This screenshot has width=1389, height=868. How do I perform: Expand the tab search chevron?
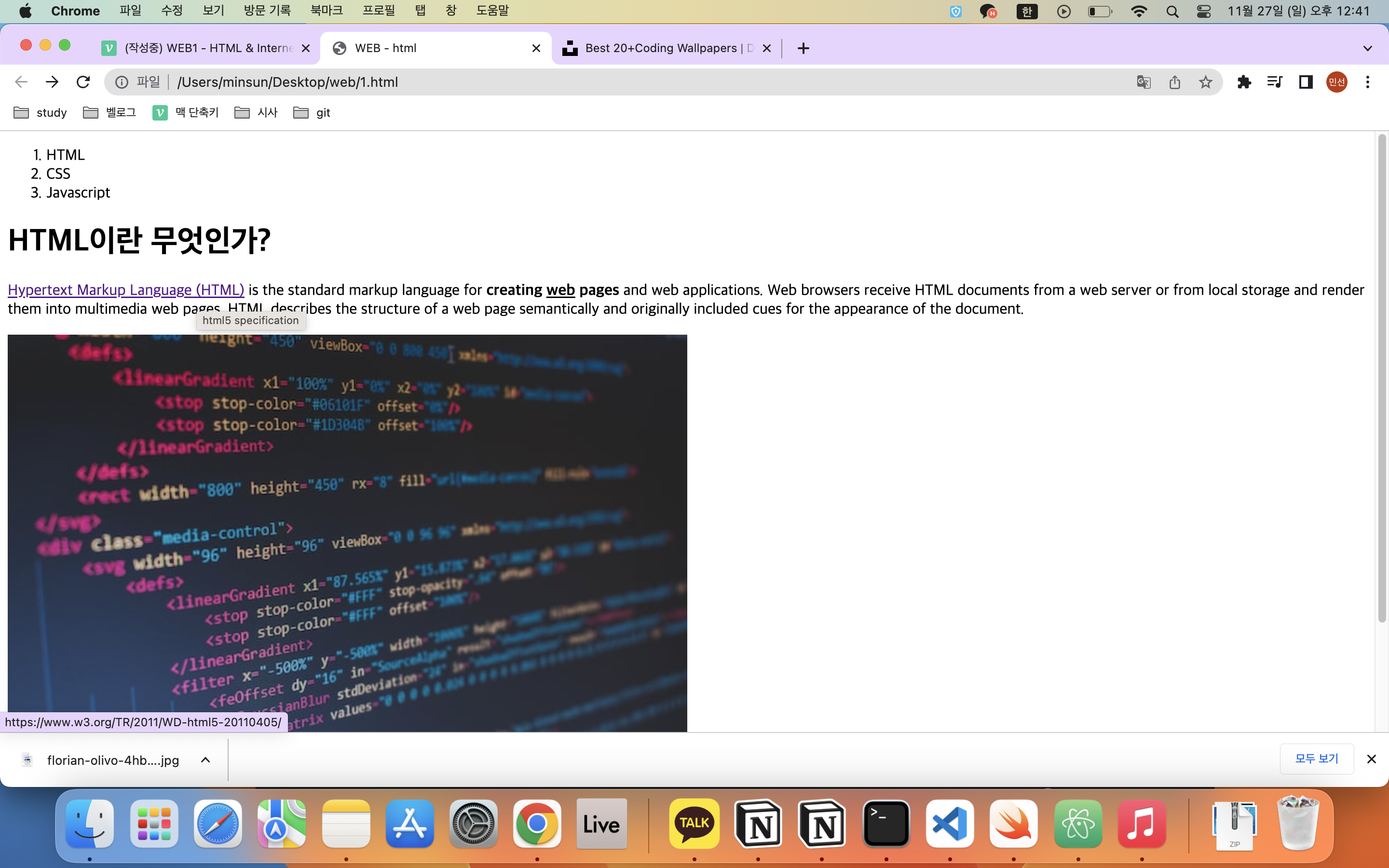(1368, 48)
